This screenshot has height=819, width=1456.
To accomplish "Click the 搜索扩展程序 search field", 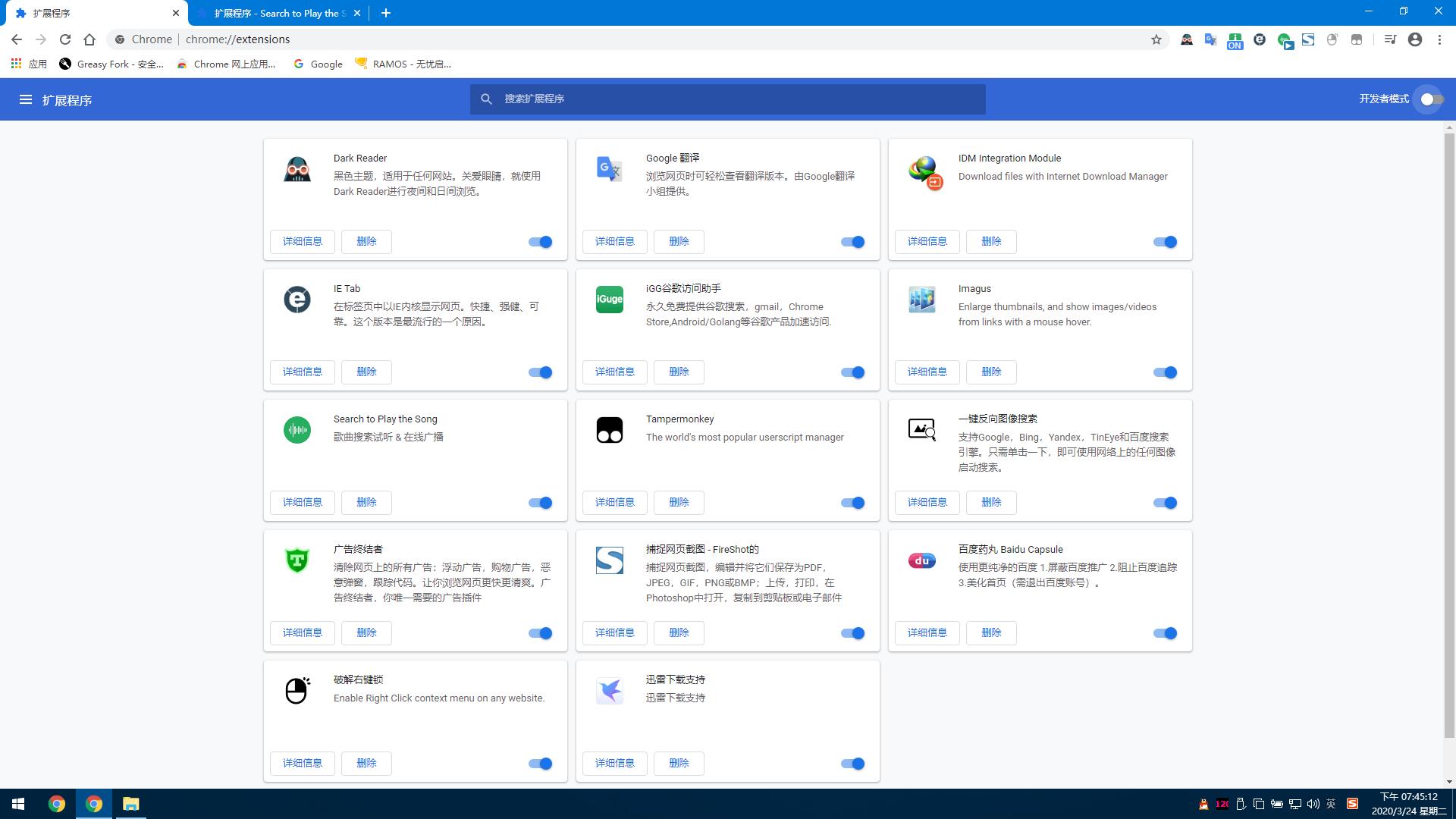I will pos(728,99).
